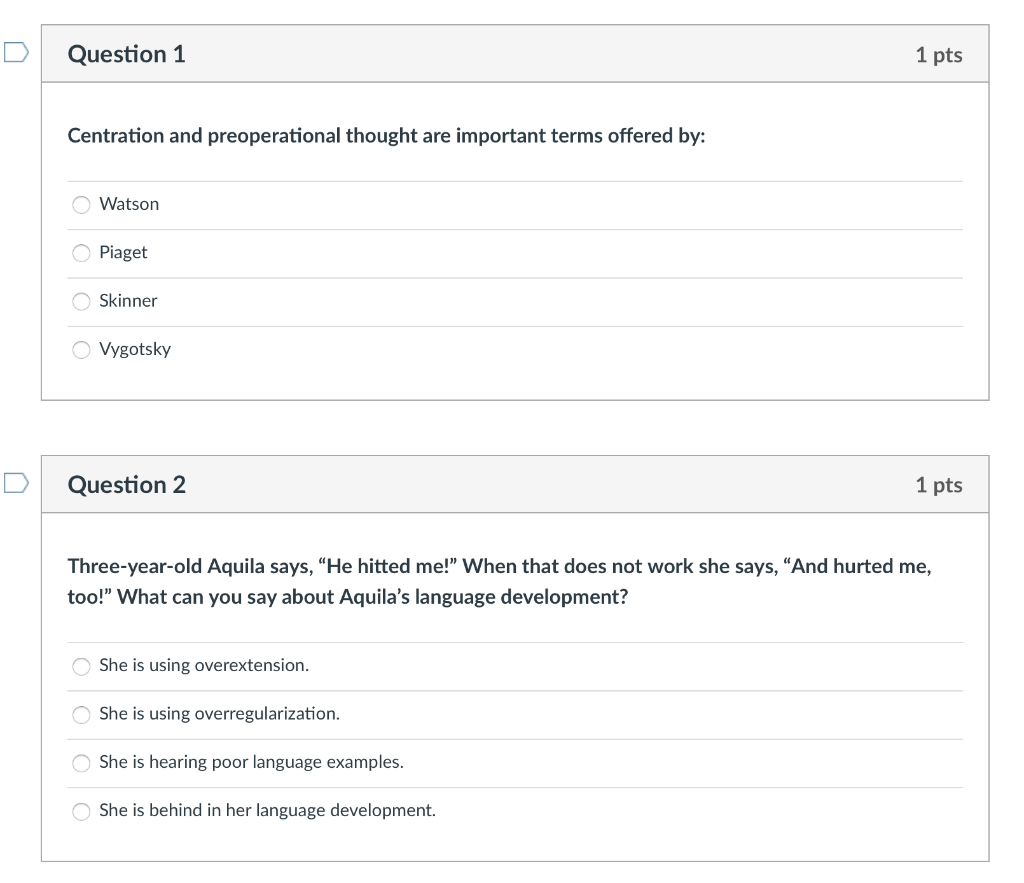Select 'She is hearing poor language examples'
Image resolution: width=1024 pixels, height=883 pixels.
81,763
